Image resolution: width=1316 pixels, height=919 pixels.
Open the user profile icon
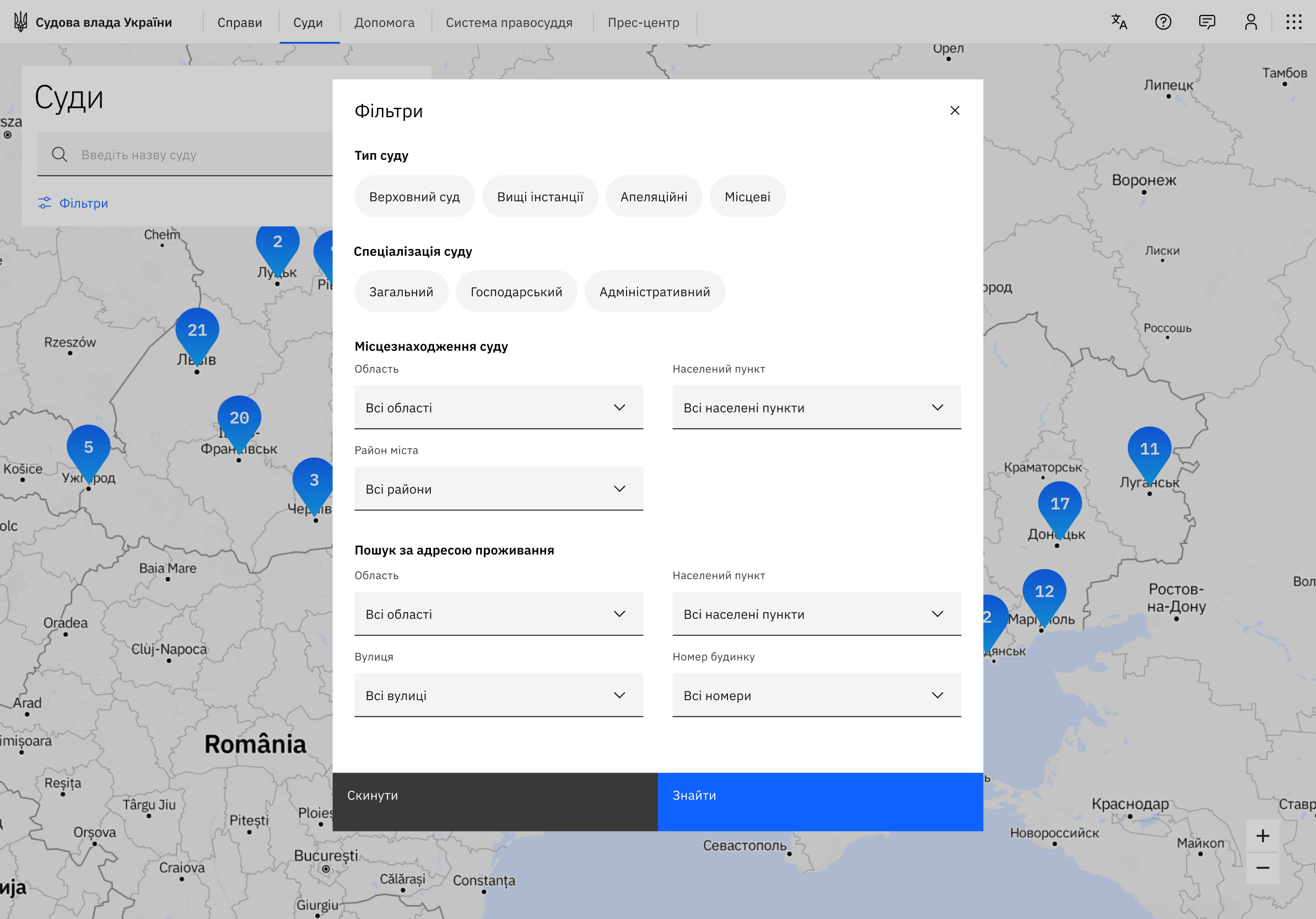(1250, 22)
